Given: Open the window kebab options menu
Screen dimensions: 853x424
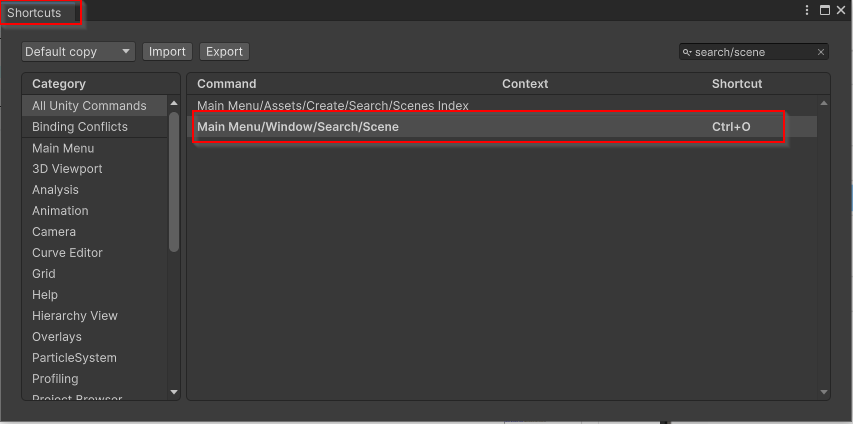Looking at the screenshot, I should [807, 10].
